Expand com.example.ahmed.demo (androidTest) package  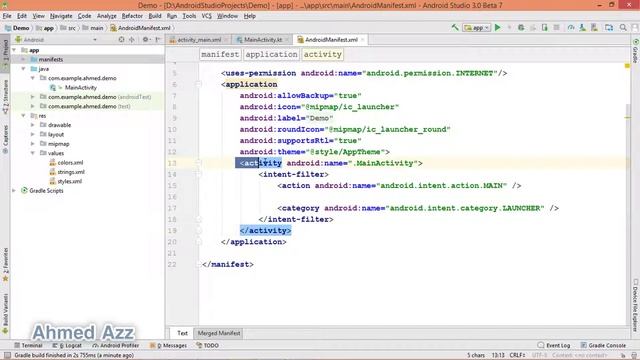33,97
